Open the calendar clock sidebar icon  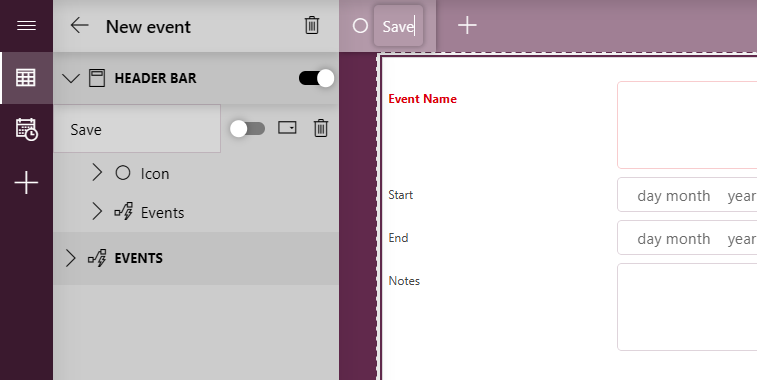26,129
